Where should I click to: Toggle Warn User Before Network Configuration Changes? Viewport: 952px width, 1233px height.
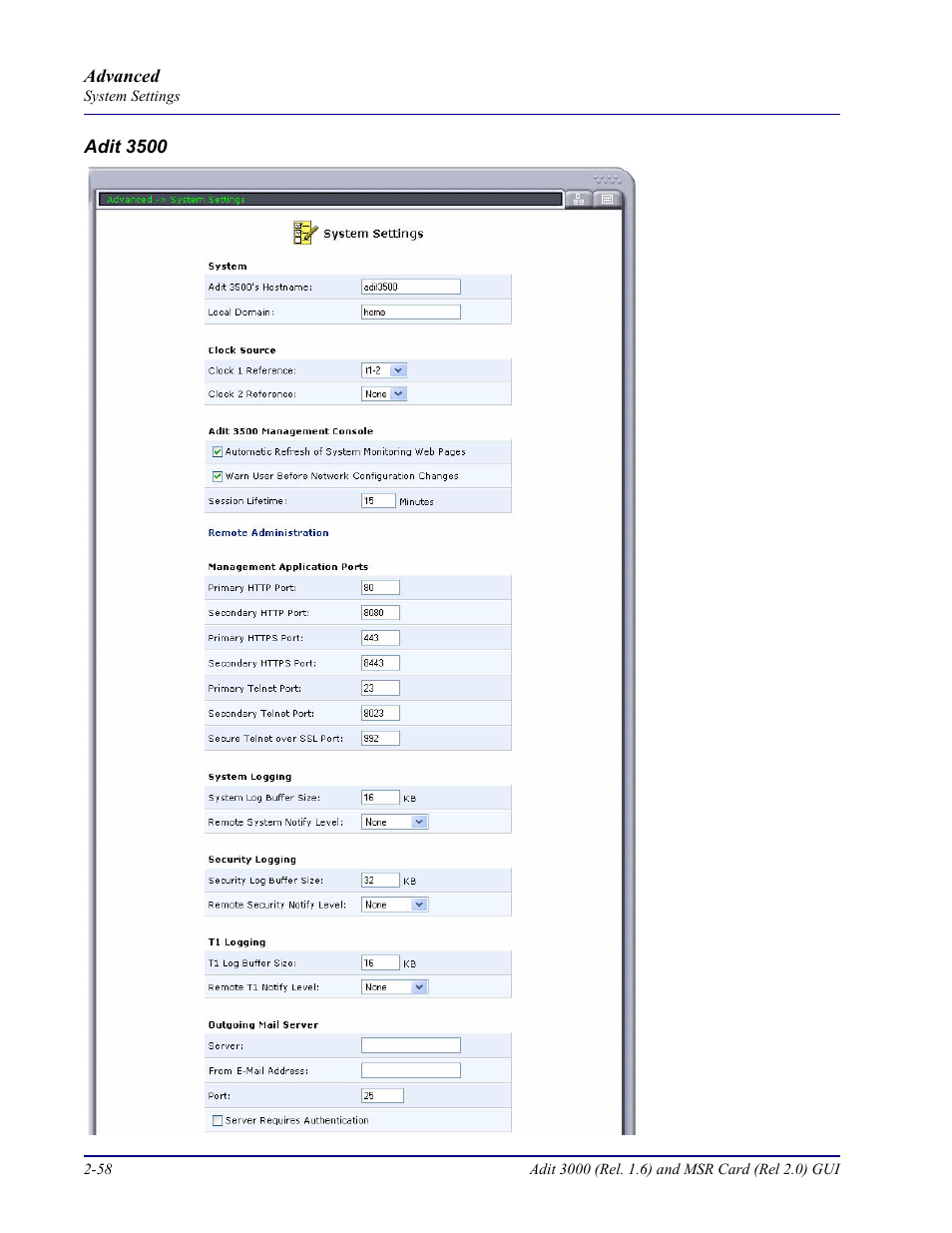click(x=218, y=476)
